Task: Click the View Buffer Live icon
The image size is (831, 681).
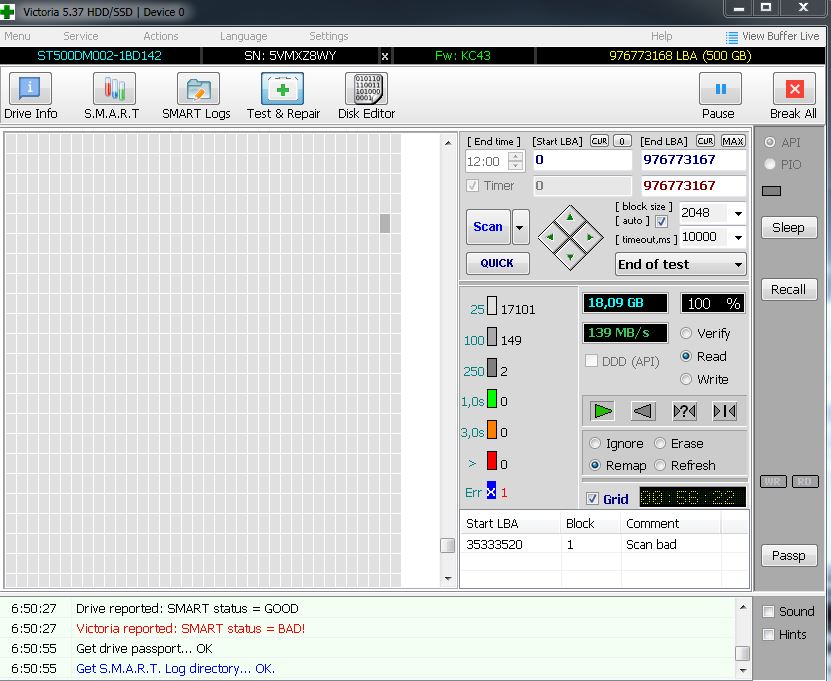Action: (x=731, y=37)
